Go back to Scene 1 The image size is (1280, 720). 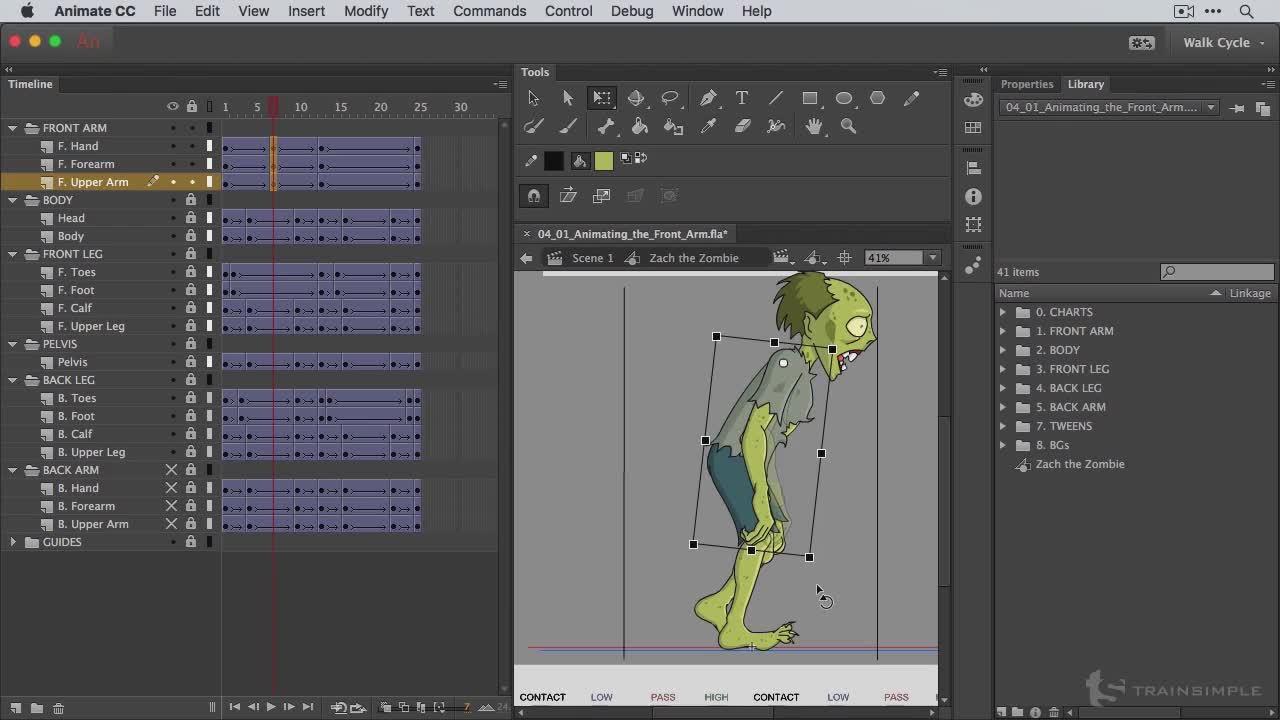pyautogui.click(x=593, y=258)
